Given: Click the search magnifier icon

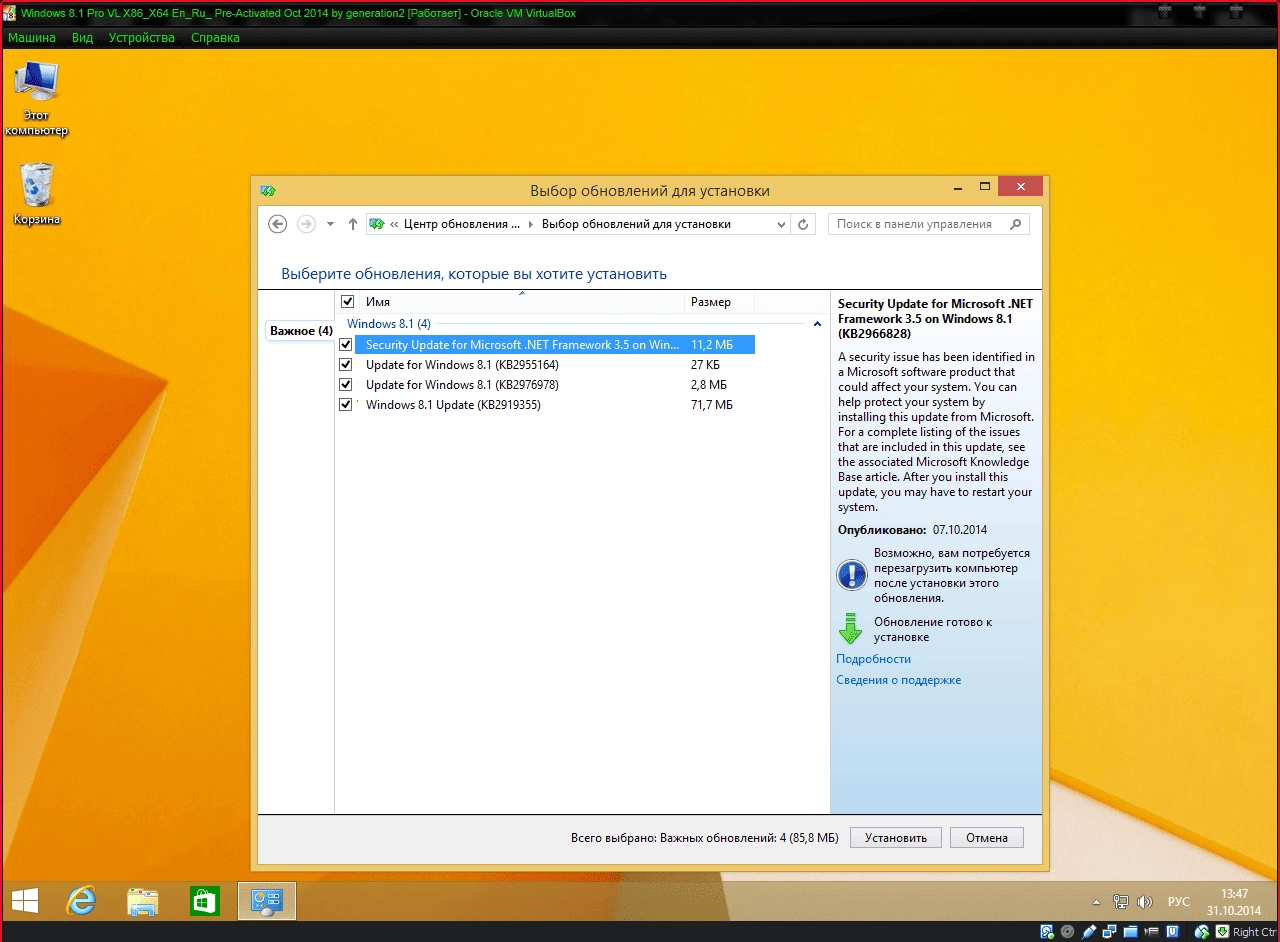Looking at the screenshot, I should 1016,224.
